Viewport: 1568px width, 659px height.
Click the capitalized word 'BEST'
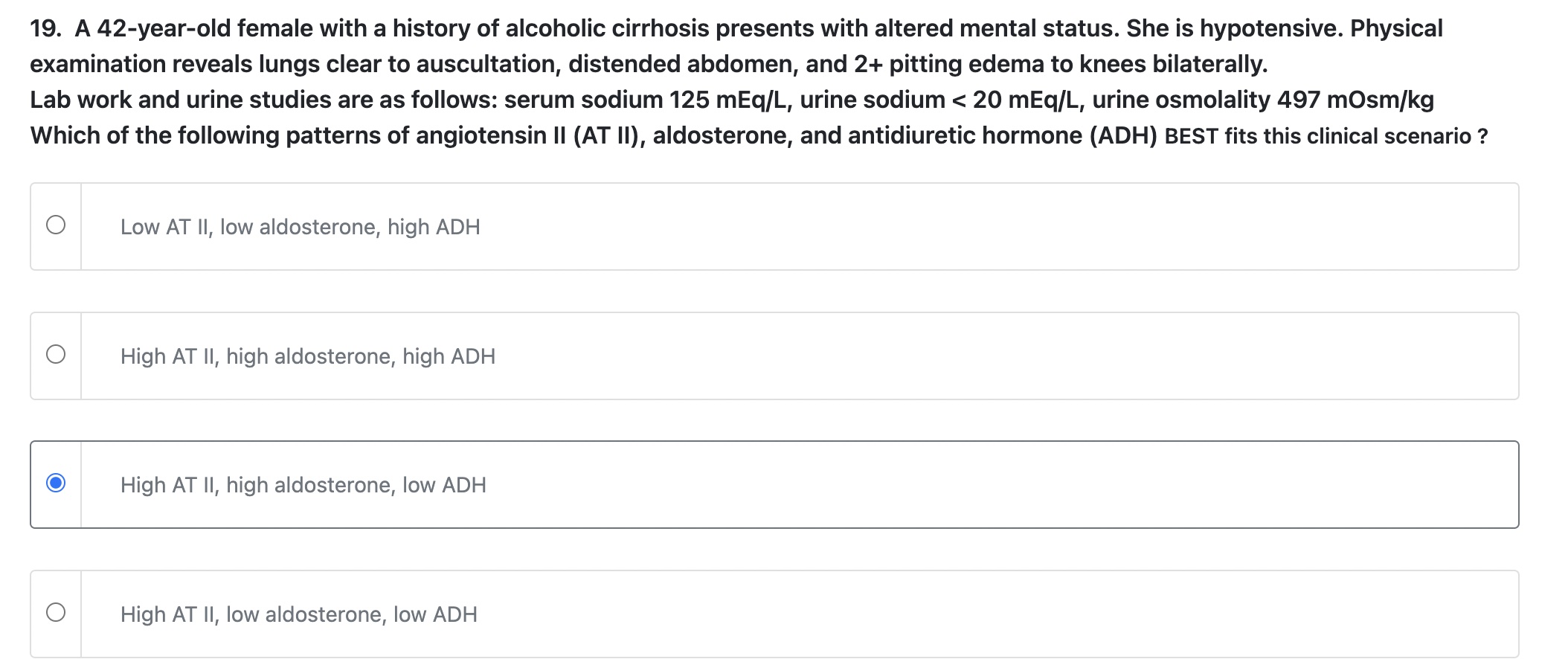point(1191,137)
